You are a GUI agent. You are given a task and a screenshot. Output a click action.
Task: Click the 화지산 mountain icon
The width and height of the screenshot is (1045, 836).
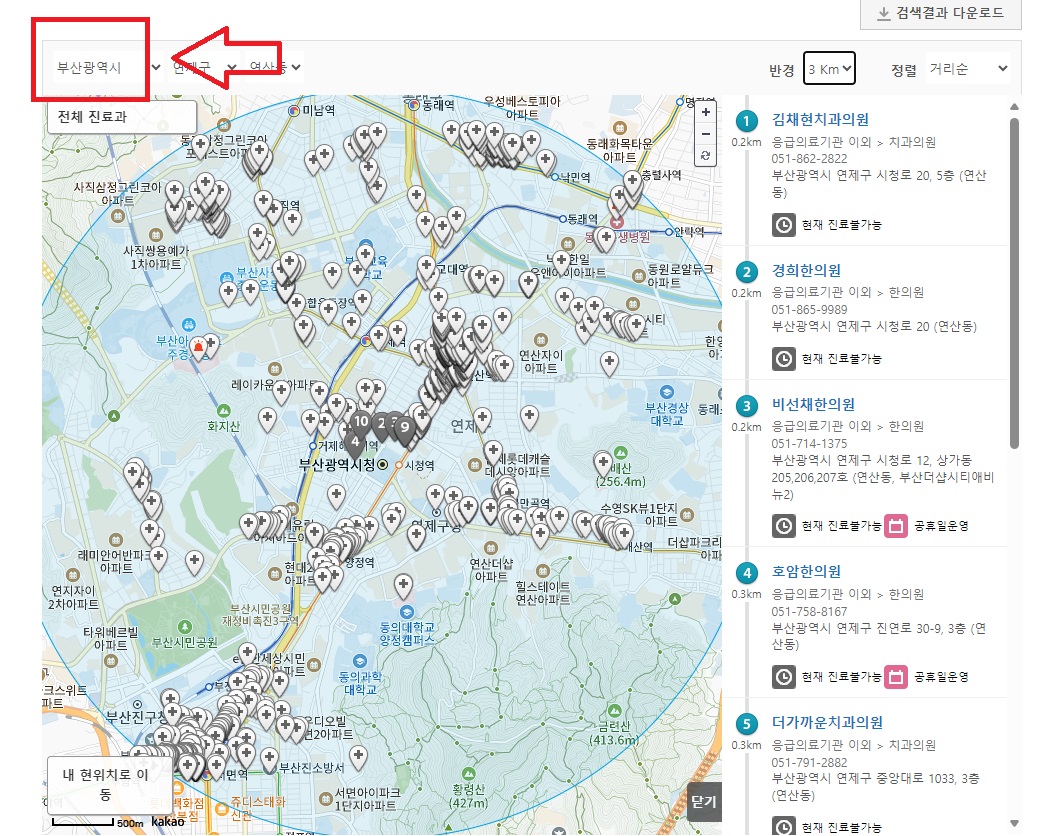tap(224, 411)
